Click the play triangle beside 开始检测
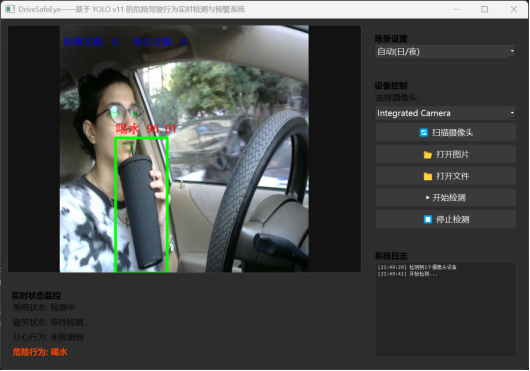This screenshot has width=530, height=371. click(428, 198)
